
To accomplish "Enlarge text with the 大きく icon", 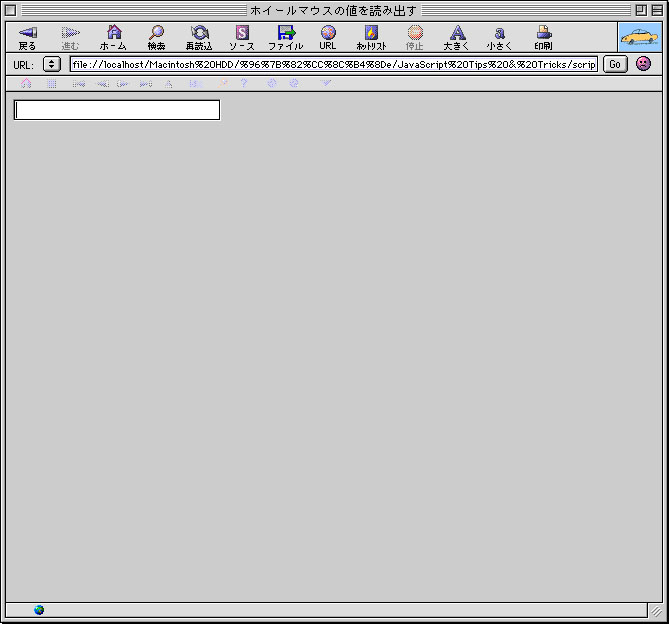I will [x=457, y=38].
